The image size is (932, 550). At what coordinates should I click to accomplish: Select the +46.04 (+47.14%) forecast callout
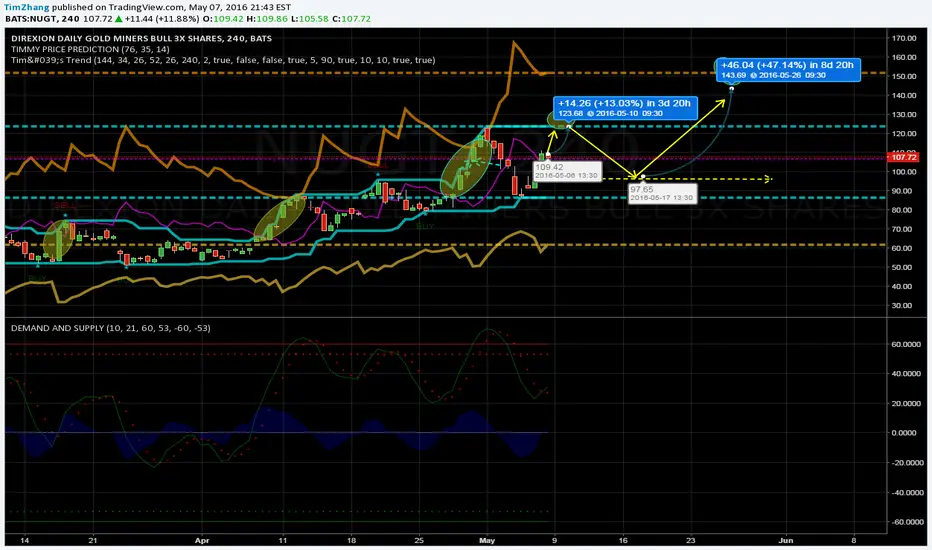coord(788,70)
